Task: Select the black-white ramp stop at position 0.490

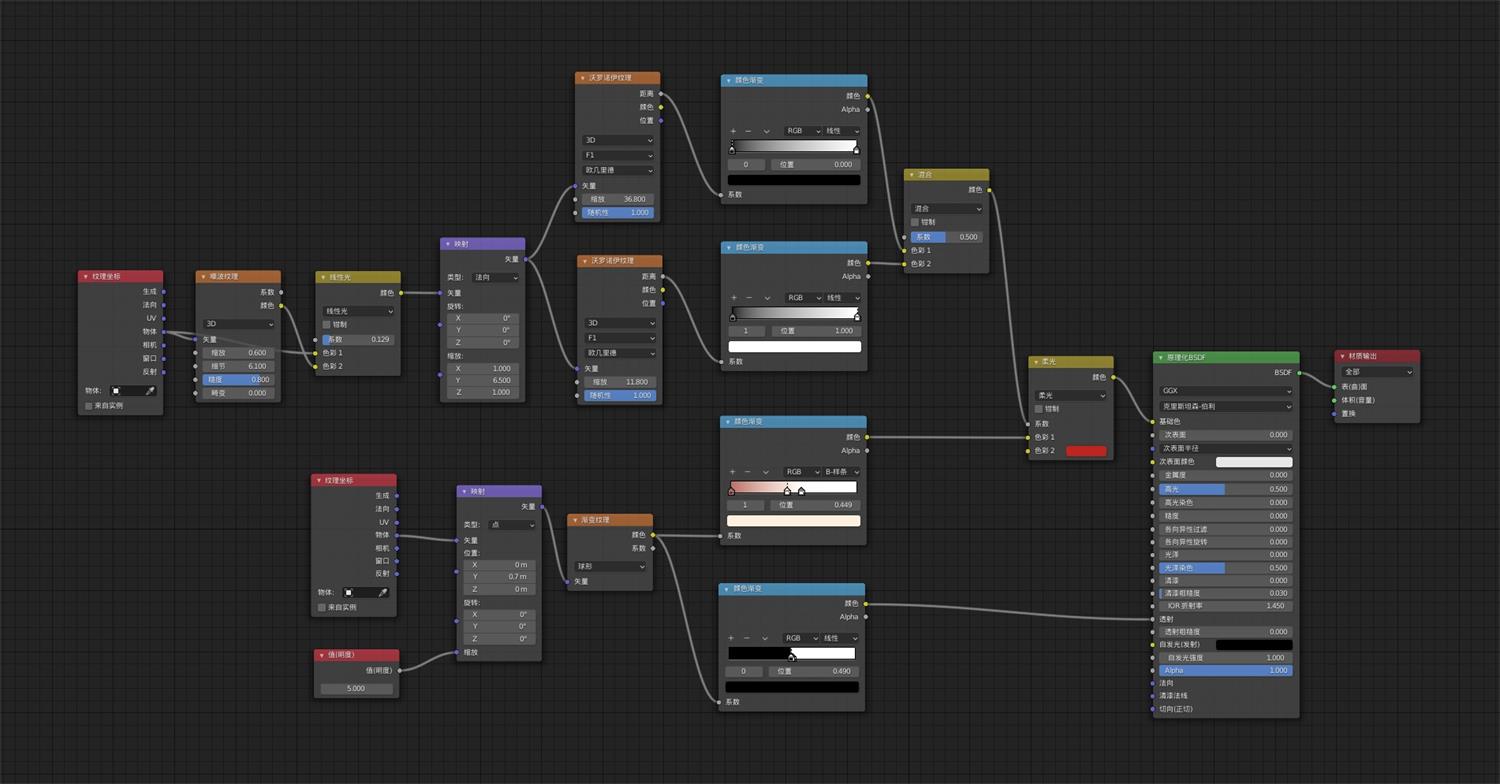Action: pos(791,657)
